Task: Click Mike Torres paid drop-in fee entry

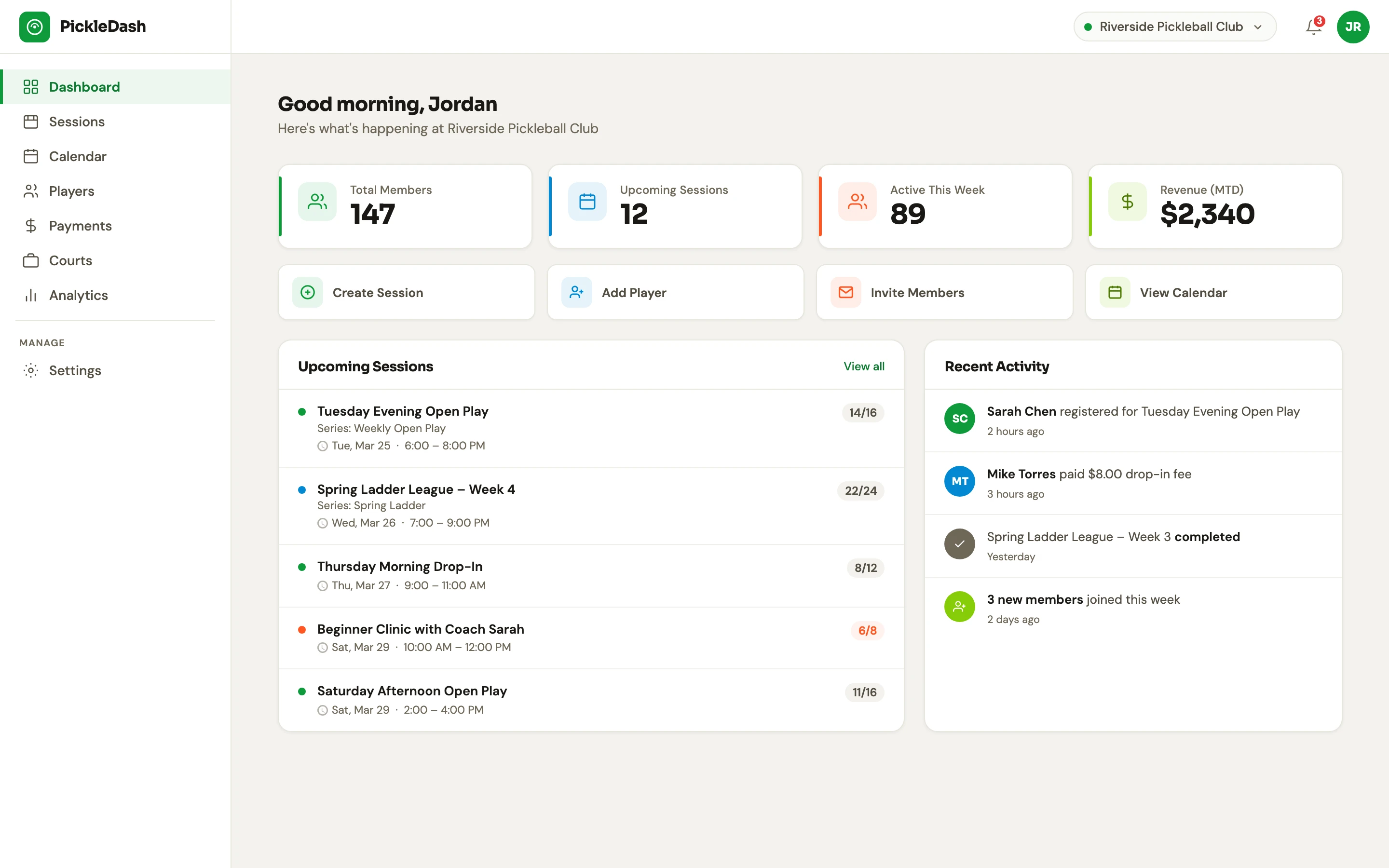Action: pyautogui.click(x=1133, y=483)
